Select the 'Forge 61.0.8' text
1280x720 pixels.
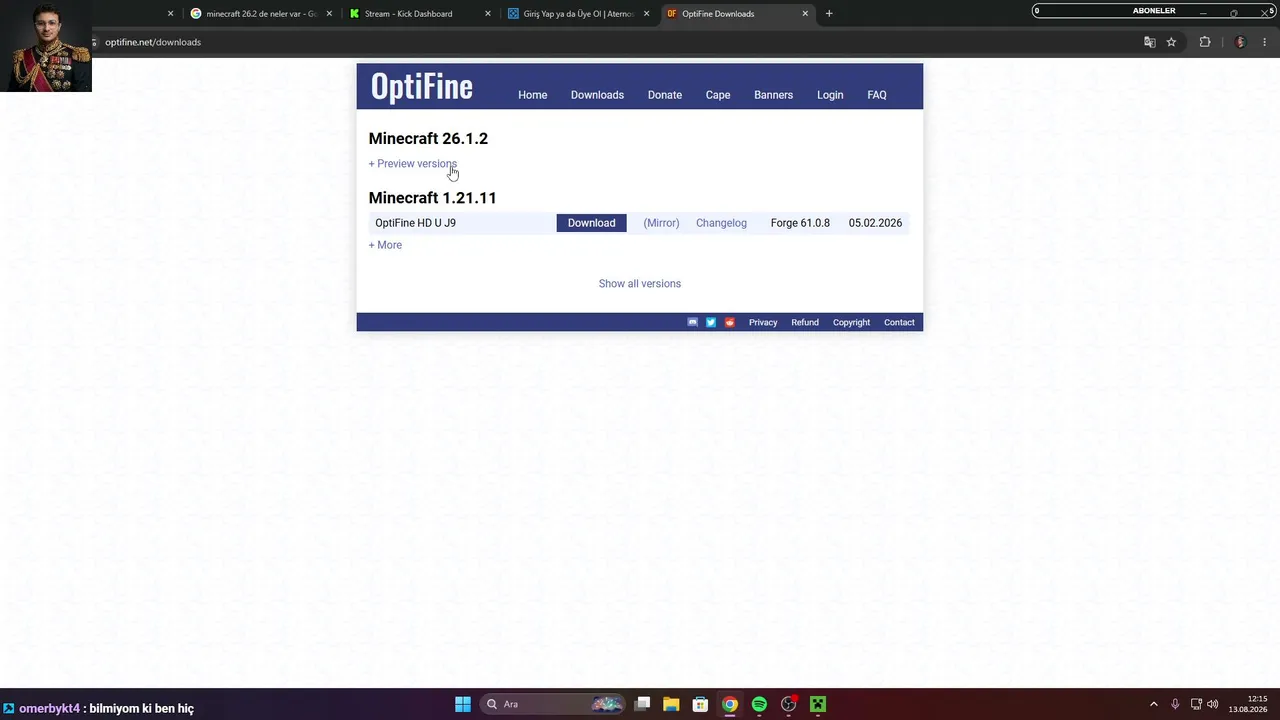(800, 223)
